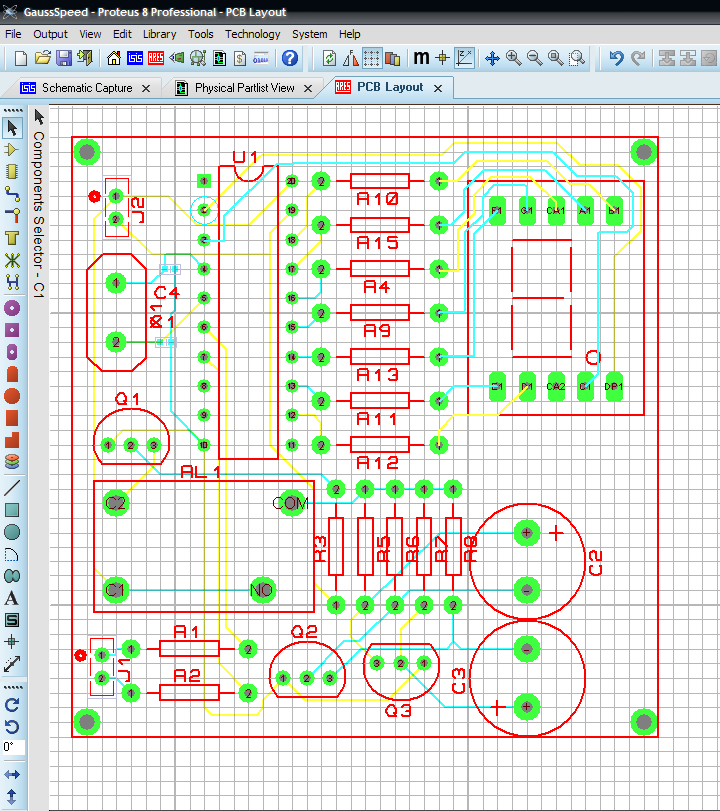
Task: Toggle metric units with m button
Action: click(x=421, y=58)
